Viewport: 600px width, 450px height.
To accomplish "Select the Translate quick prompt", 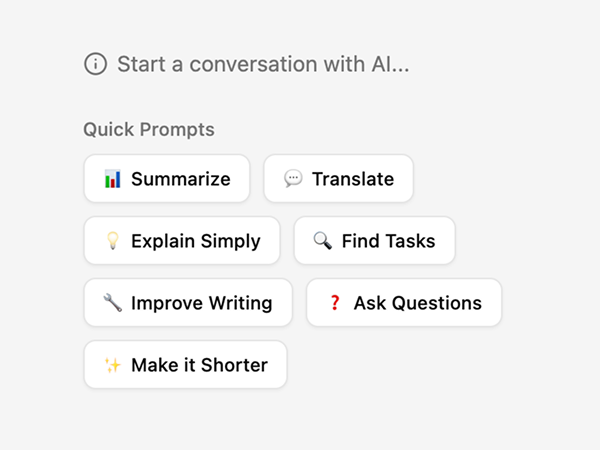I will pyautogui.click(x=339, y=179).
